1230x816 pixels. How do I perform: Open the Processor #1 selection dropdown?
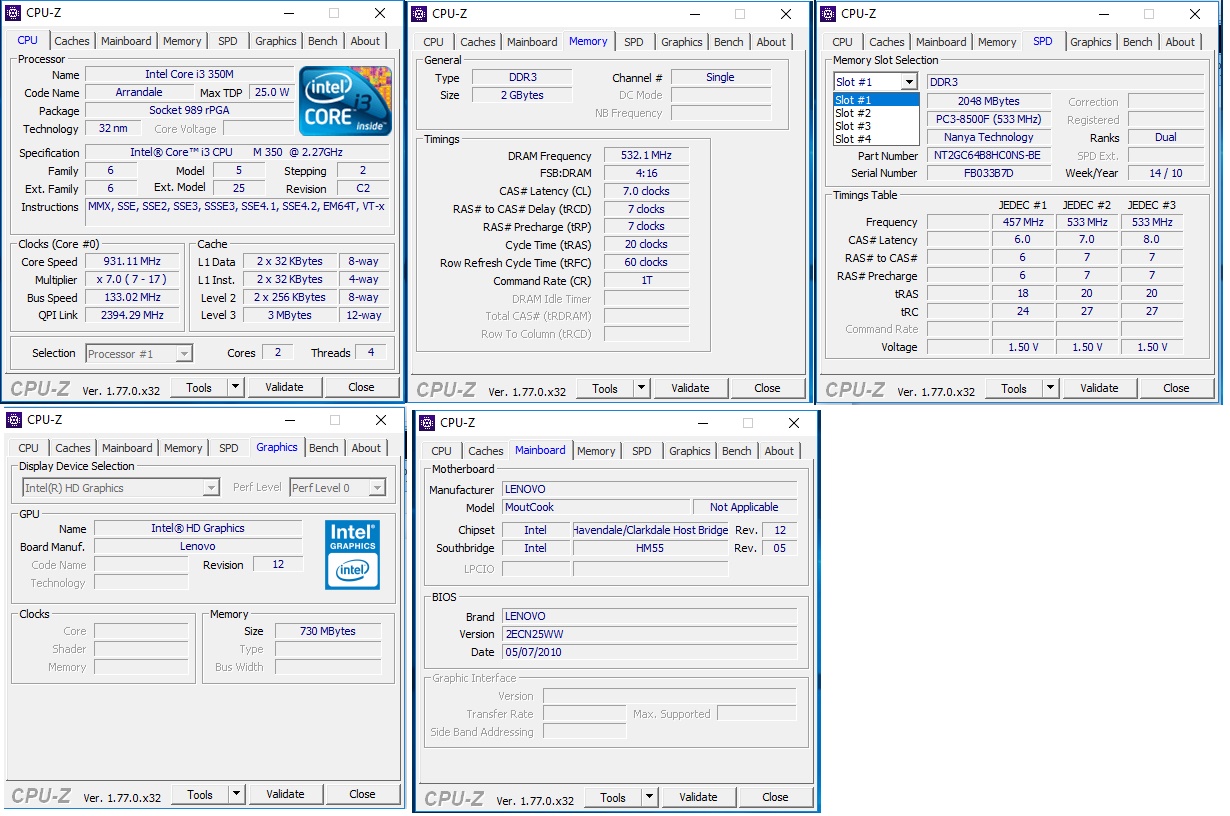tap(139, 353)
